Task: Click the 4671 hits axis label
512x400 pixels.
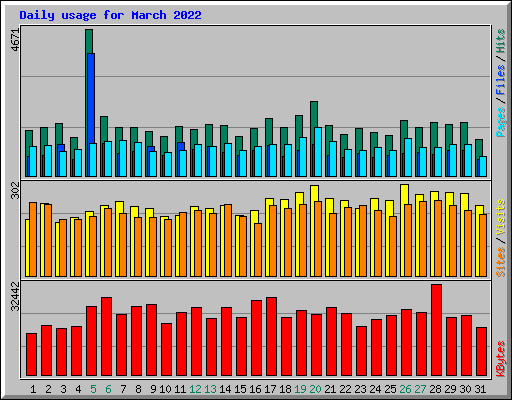Action: pos(15,40)
